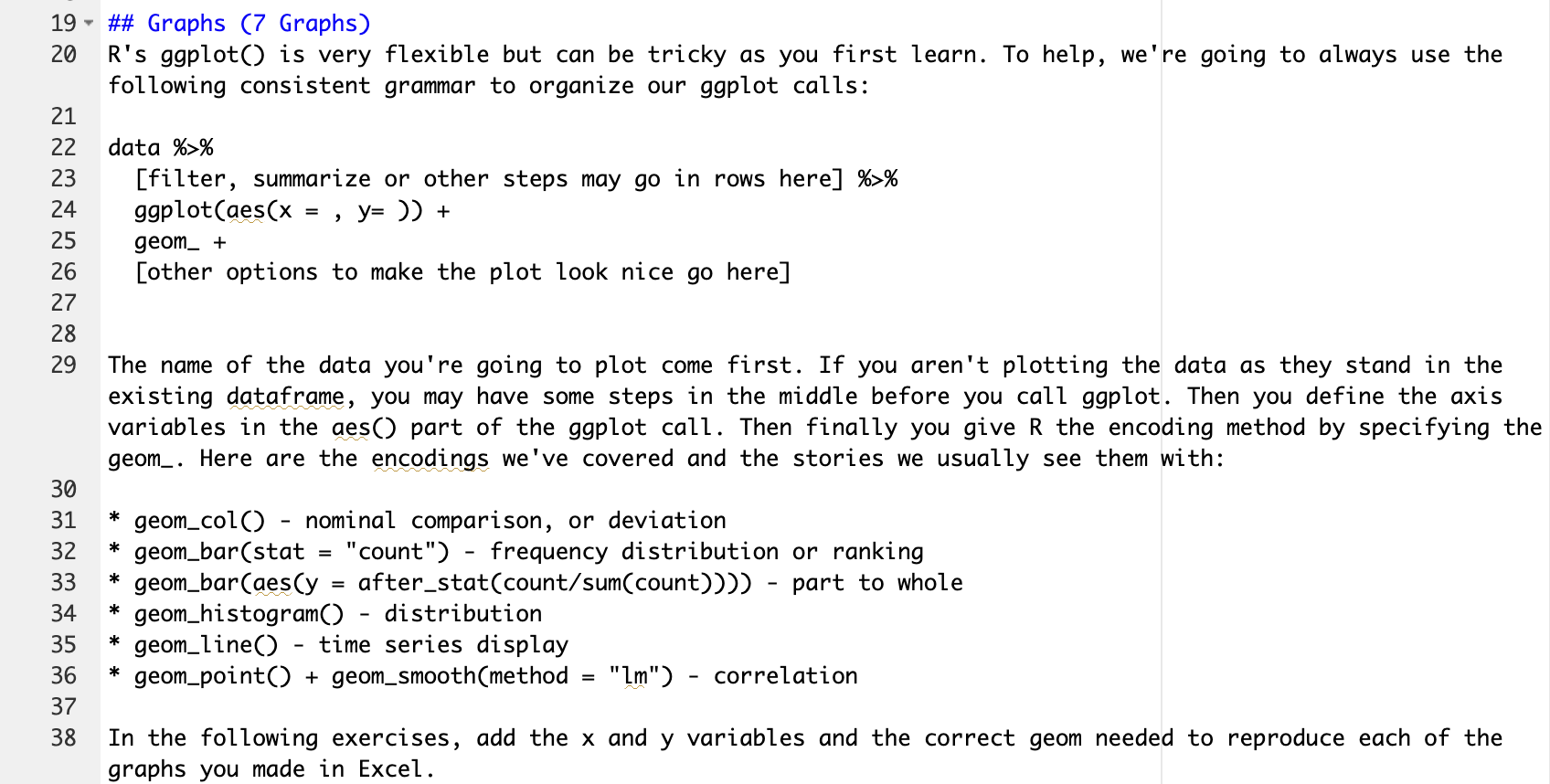1550x784 pixels.
Task: Click the underlined word 'encodings'
Action: [430, 458]
